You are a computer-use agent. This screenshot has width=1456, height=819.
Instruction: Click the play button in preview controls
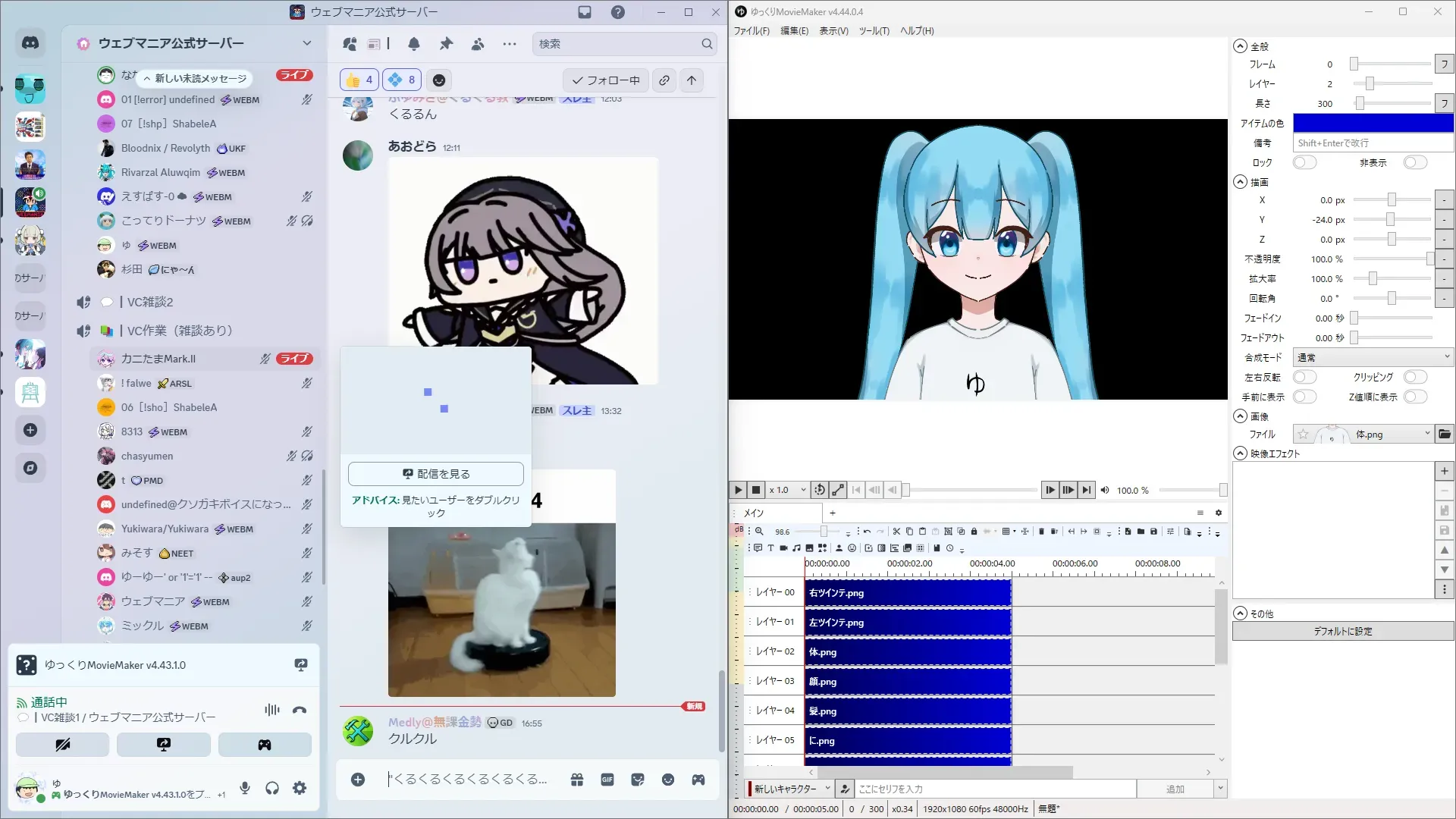point(738,490)
